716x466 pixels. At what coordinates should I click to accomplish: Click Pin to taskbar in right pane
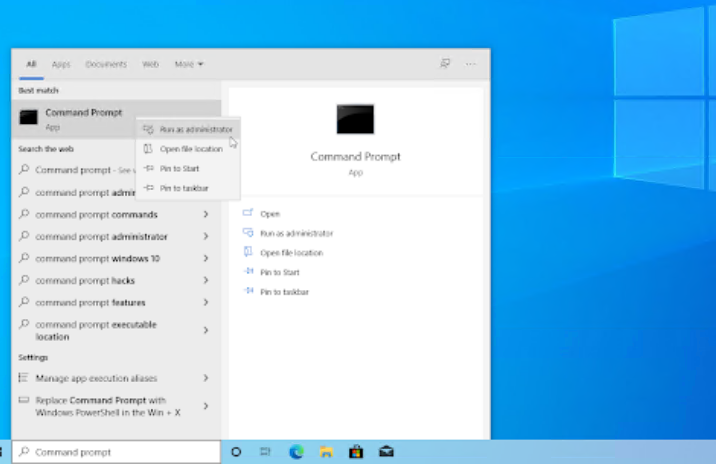[x=284, y=292]
